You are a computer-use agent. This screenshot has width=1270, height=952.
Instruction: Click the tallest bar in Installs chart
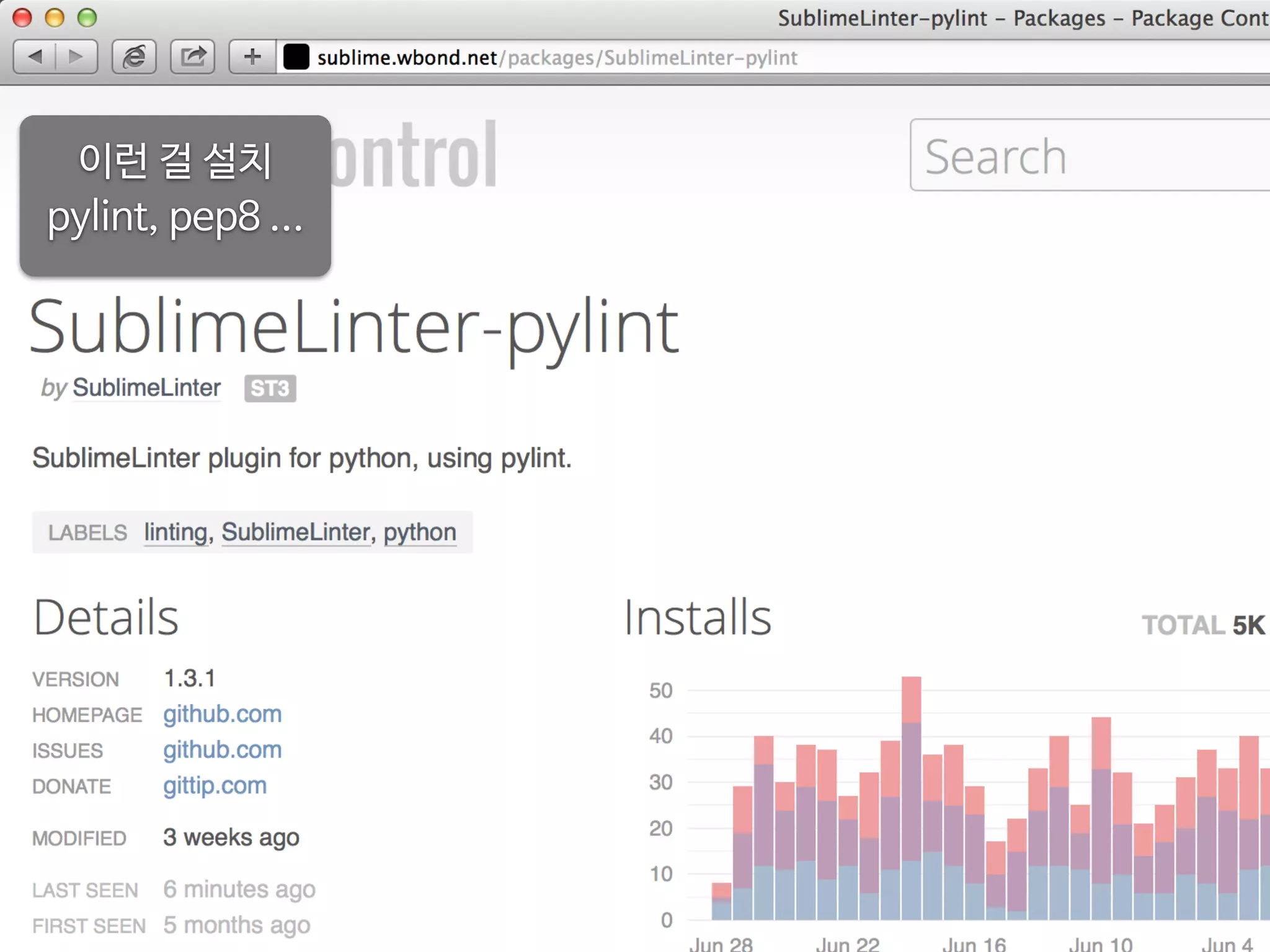(x=911, y=798)
